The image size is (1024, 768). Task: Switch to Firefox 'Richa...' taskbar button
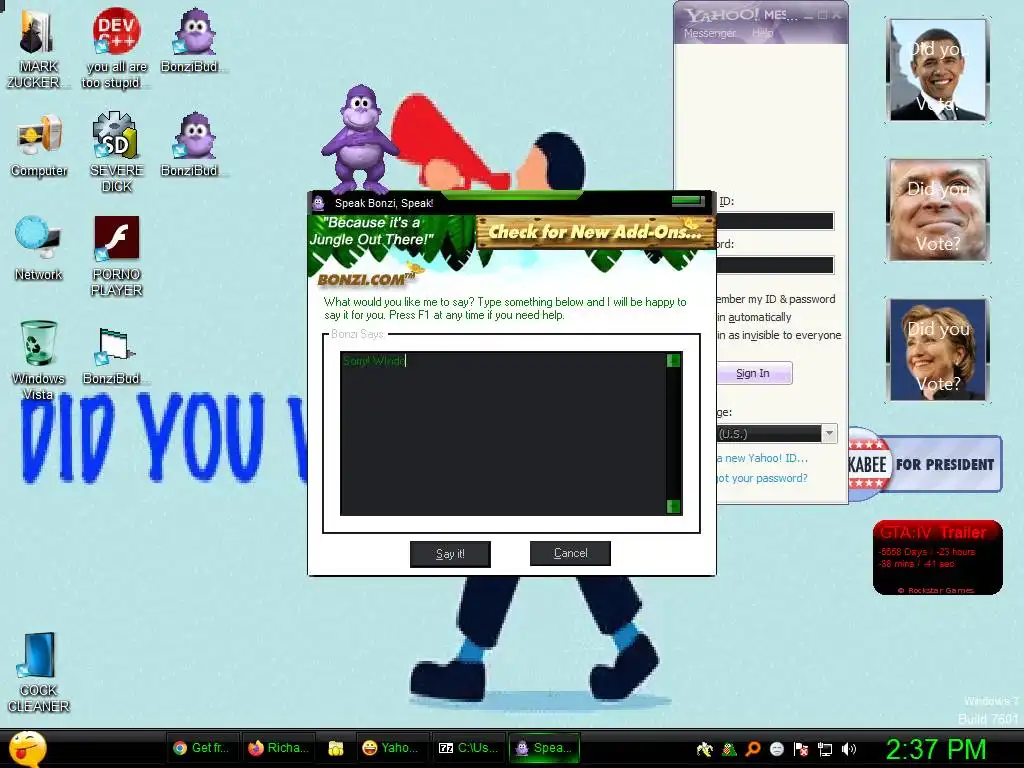[279, 748]
